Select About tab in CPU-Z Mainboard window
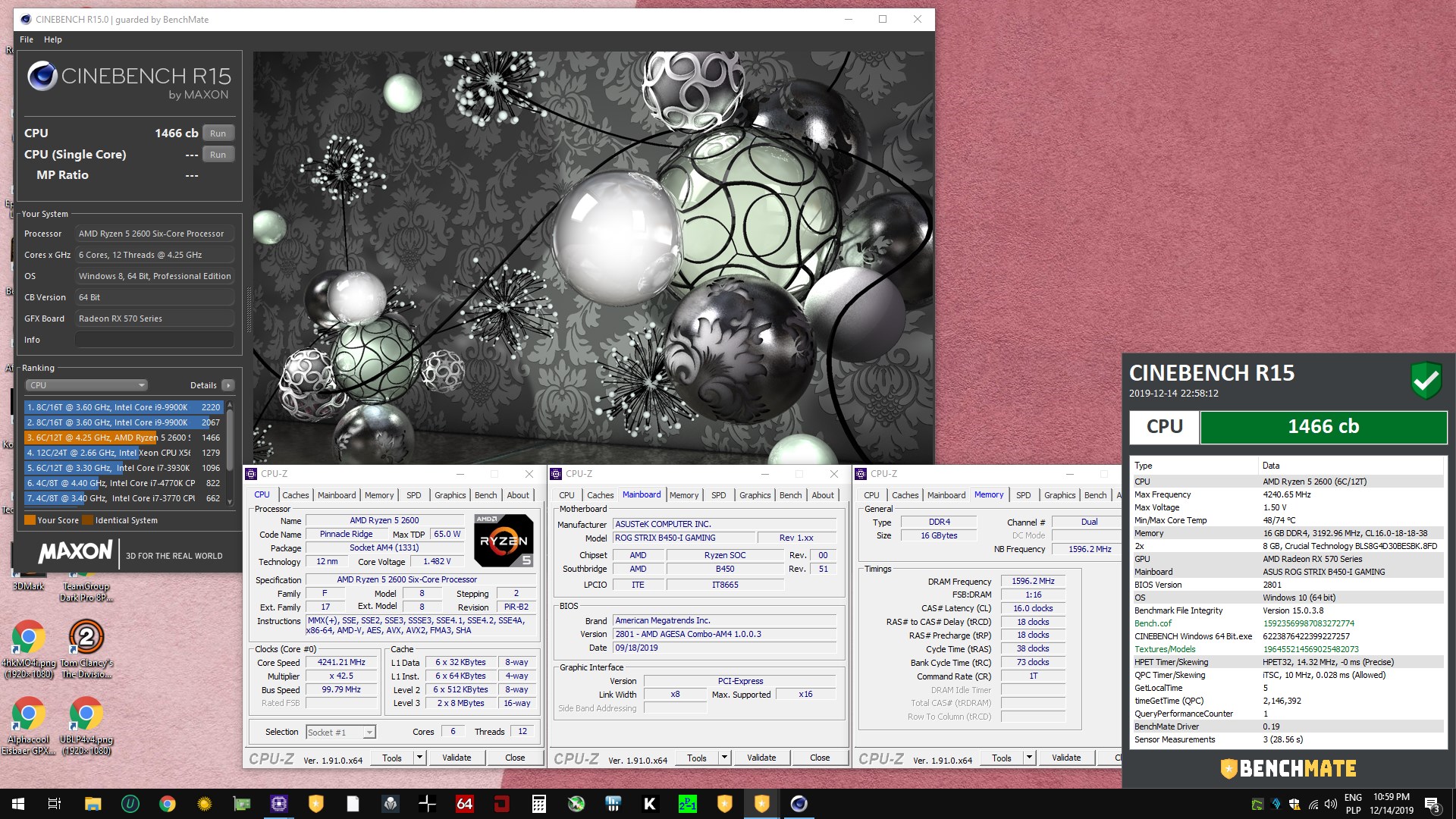 pyautogui.click(x=823, y=495)
